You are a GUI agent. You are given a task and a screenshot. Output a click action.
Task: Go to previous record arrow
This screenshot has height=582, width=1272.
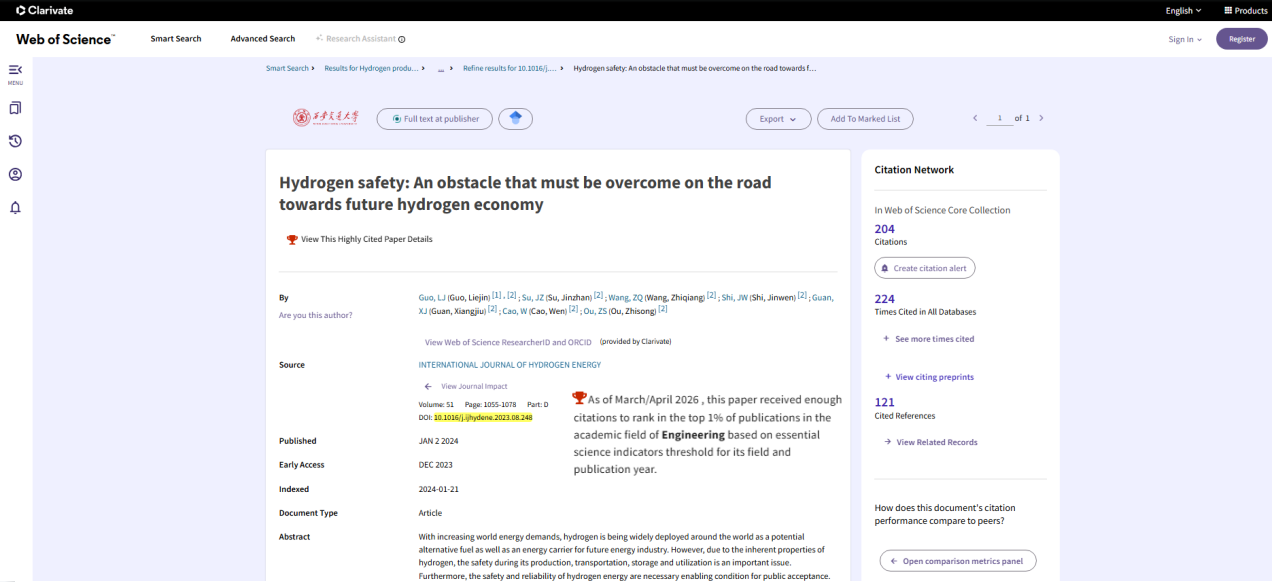[975, 118]
